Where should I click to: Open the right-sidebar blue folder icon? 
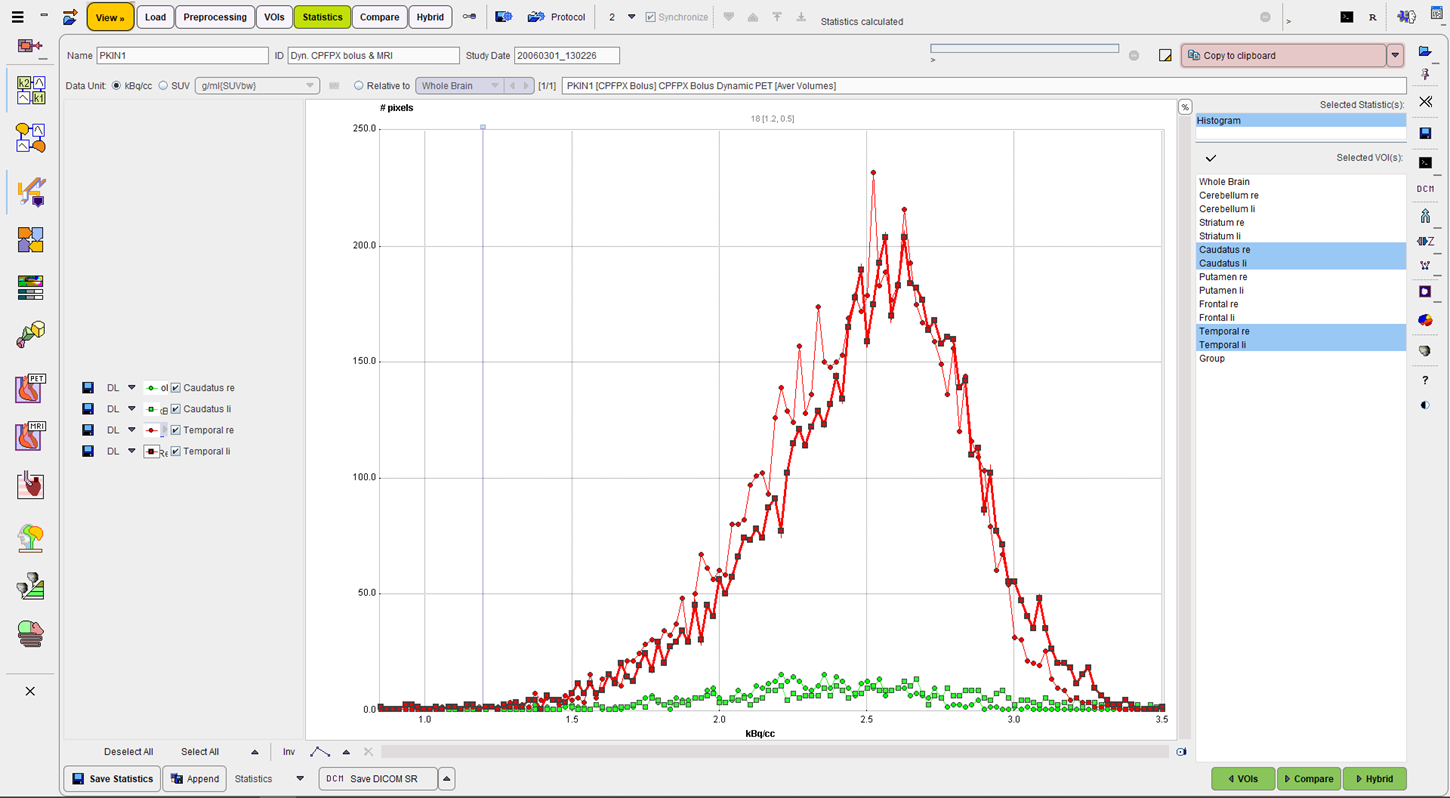coord(1425,52)
